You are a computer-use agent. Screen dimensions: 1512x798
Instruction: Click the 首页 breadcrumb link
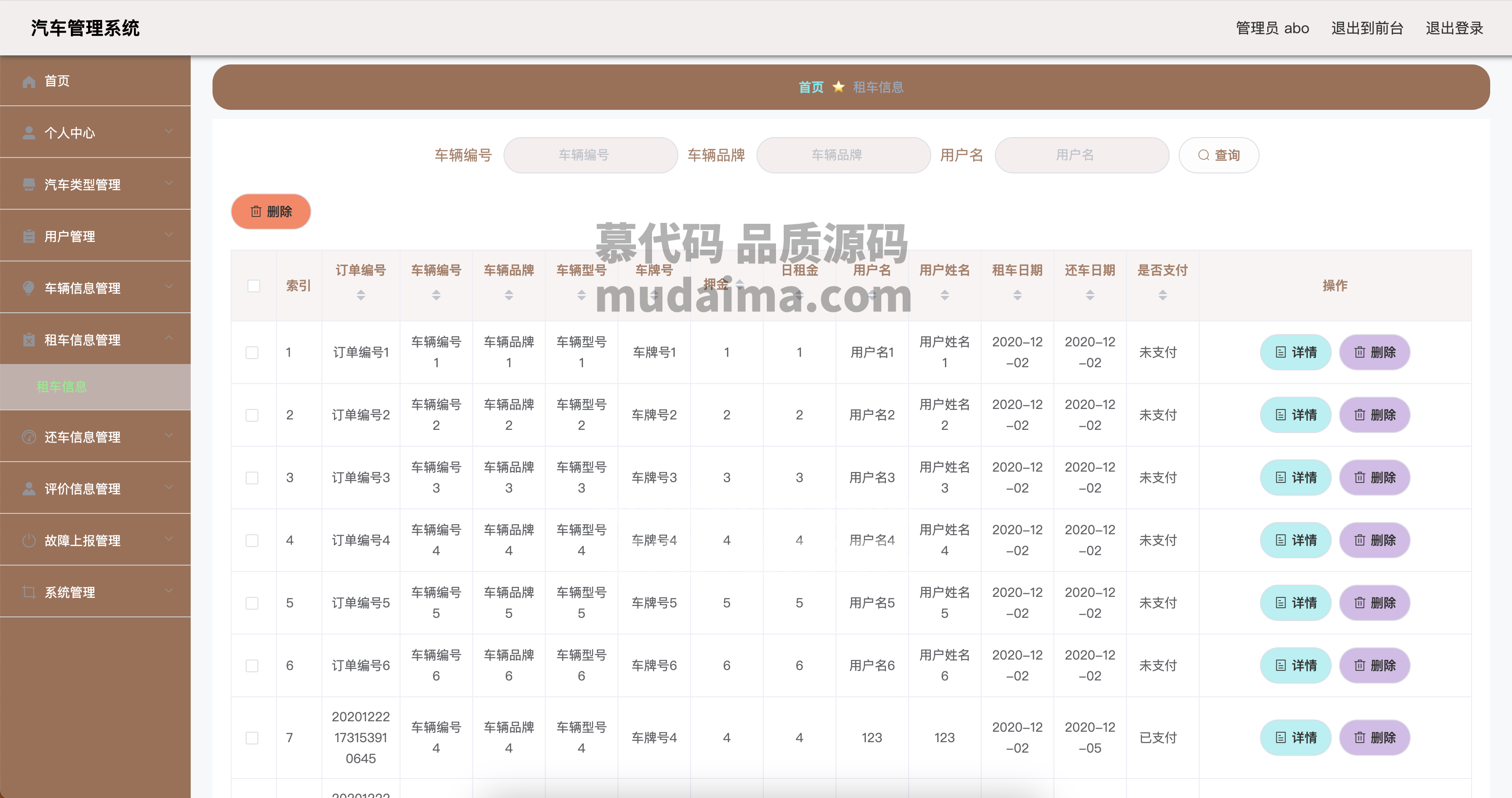click(810, 87)
